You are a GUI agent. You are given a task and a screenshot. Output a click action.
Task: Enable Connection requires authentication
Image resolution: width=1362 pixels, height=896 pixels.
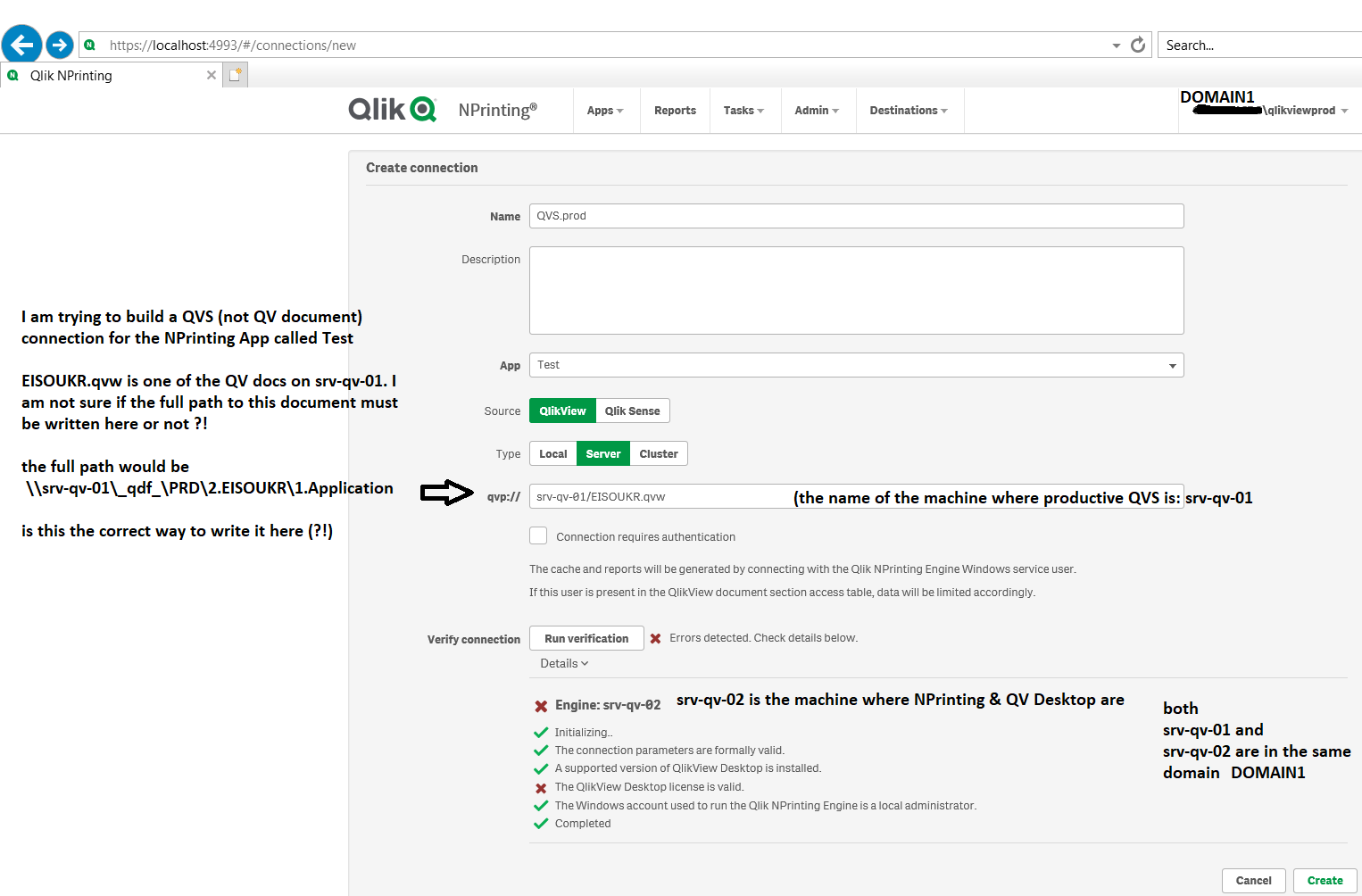point(538,535)
